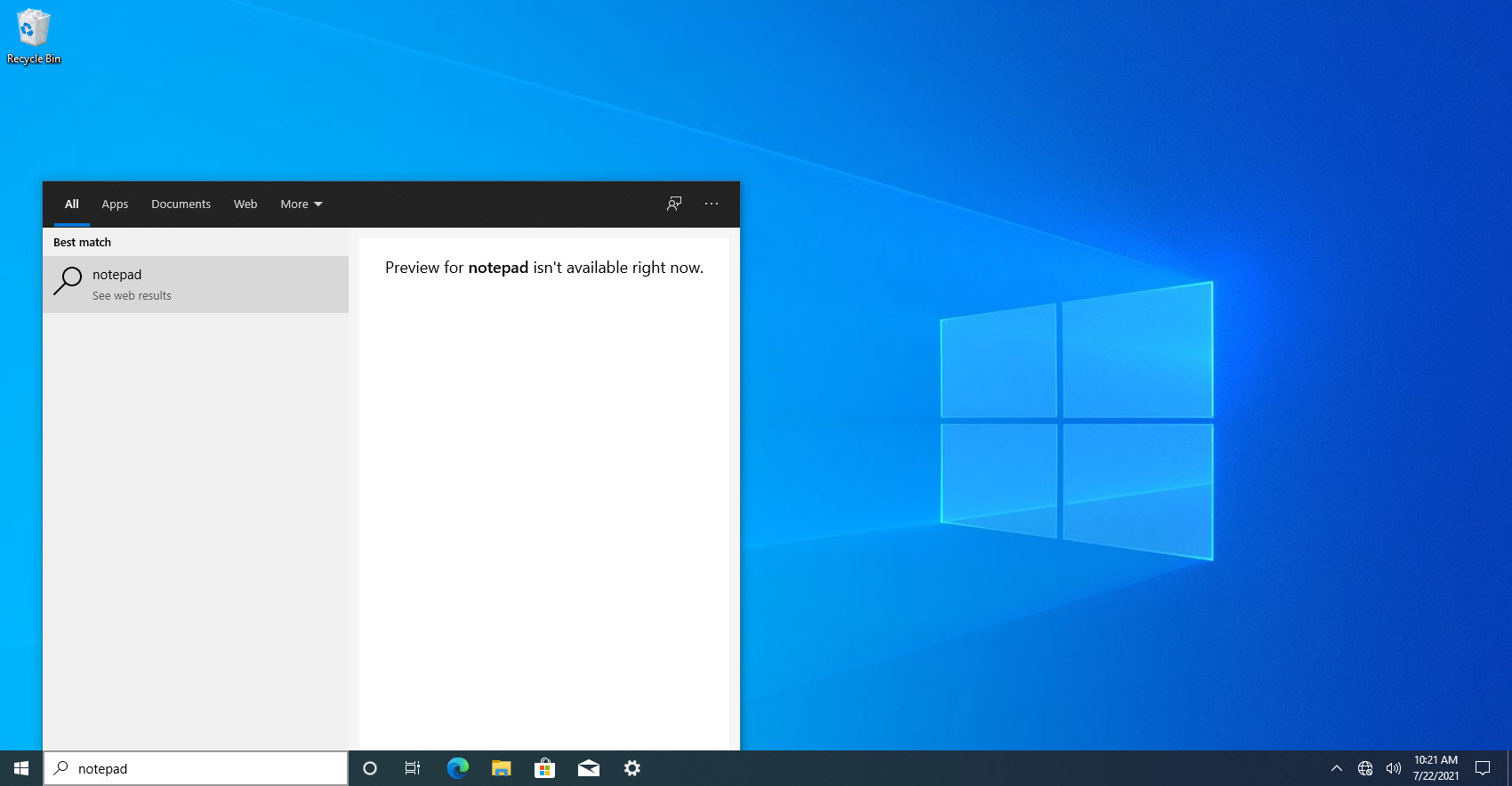
Task: Open the Mail app on taskbar
Action: click(588, 768)
